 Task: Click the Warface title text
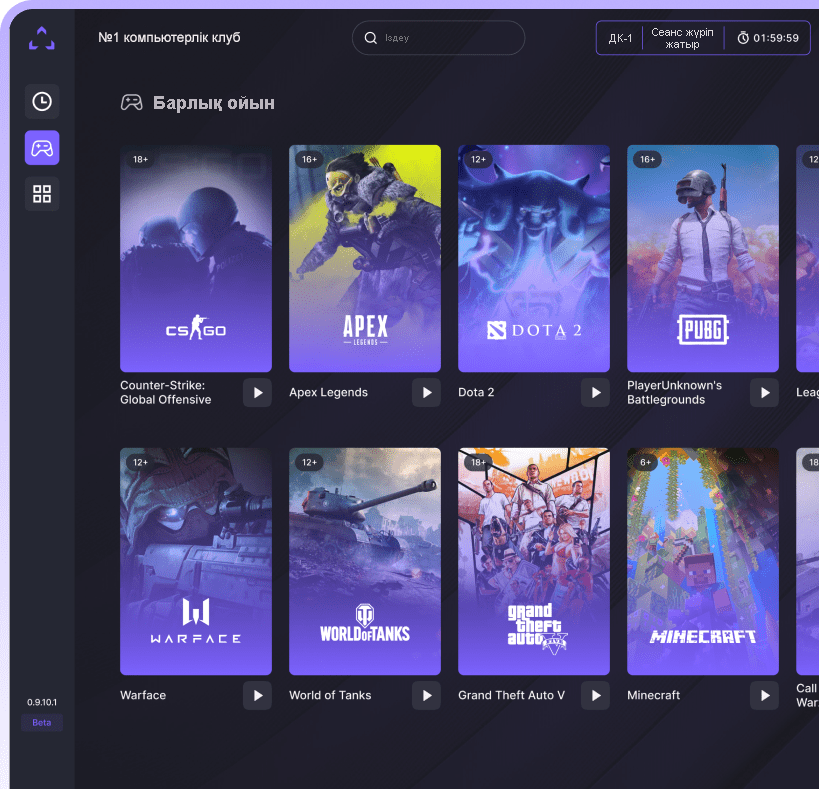coord(143,696)
